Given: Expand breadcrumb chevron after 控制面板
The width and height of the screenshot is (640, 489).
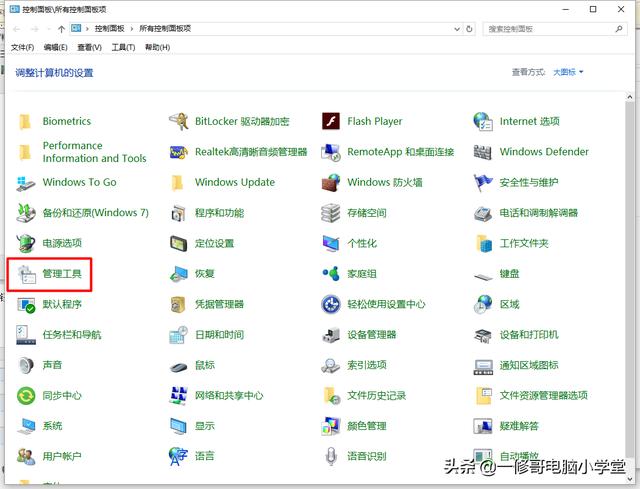Looking at the screenshot, I should 132,29.
